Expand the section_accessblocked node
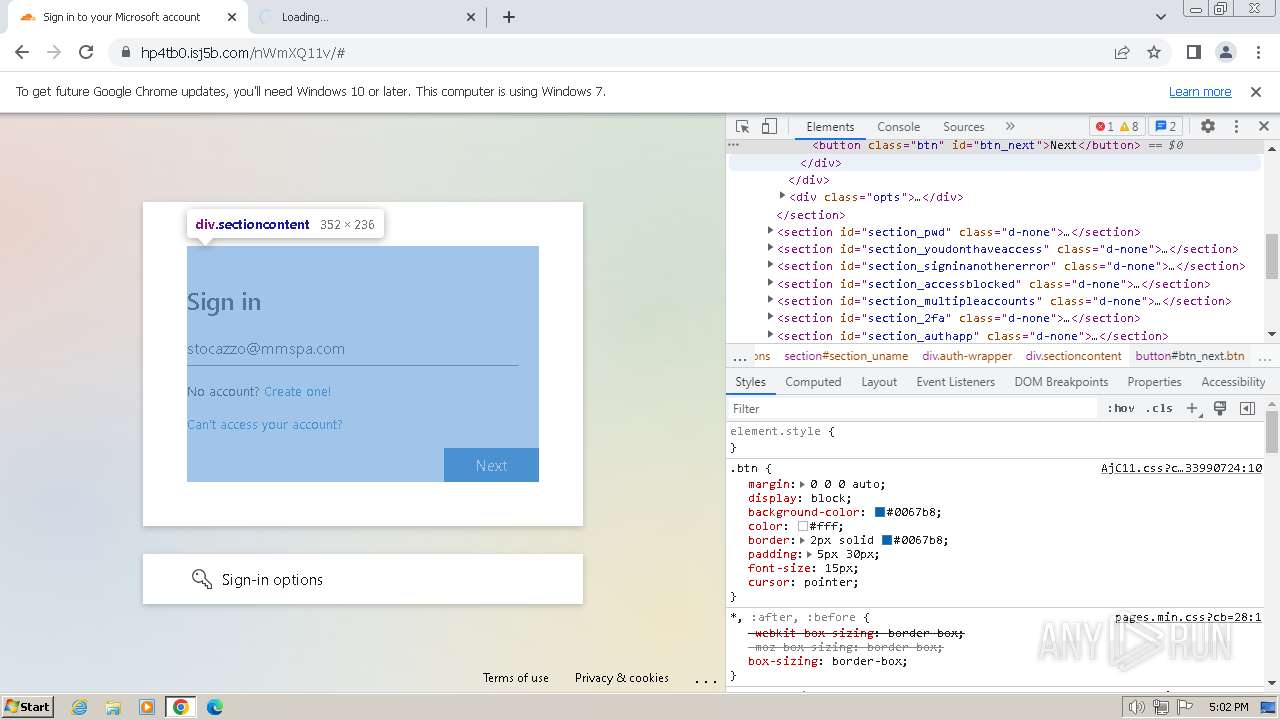Image resolution: width=1280 pixels, height=720 pixels. pyautogui.click(x=770, y=283)
